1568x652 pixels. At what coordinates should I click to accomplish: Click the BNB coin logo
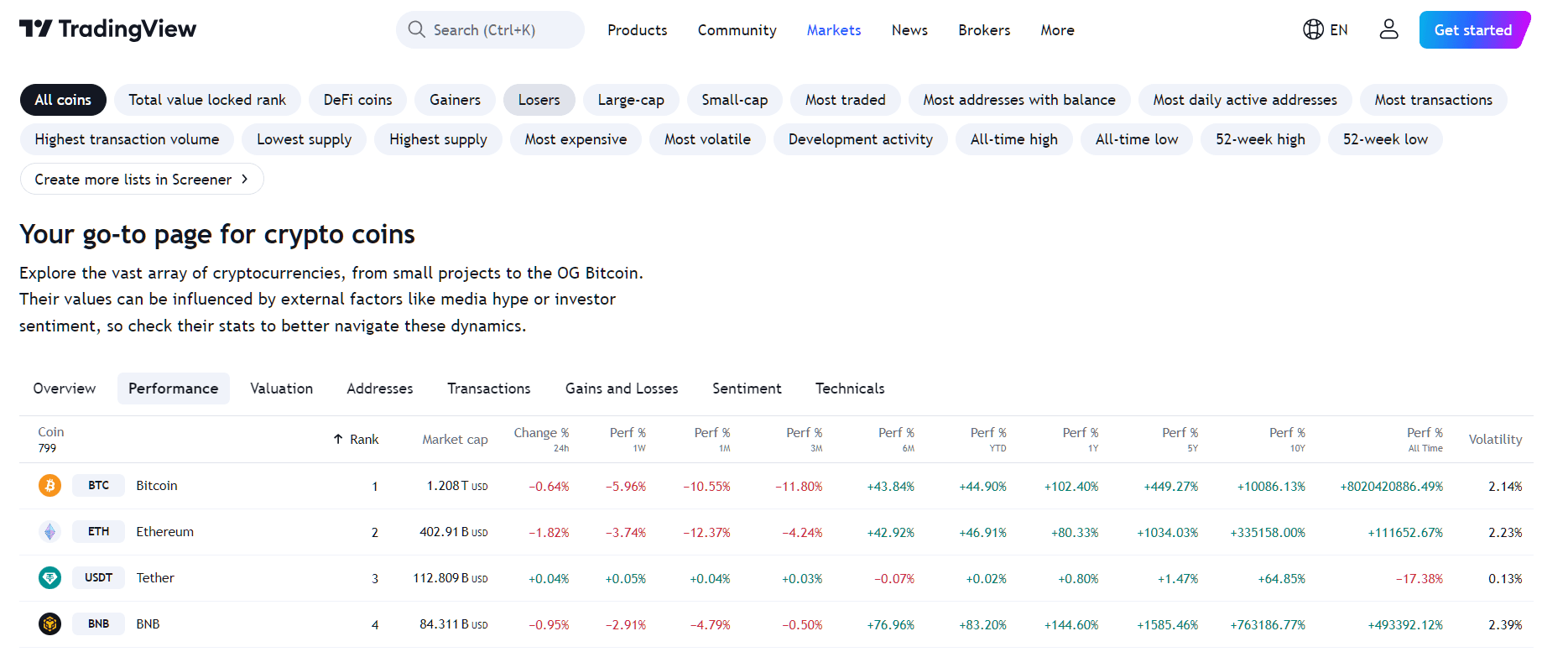tap(49, 623)
